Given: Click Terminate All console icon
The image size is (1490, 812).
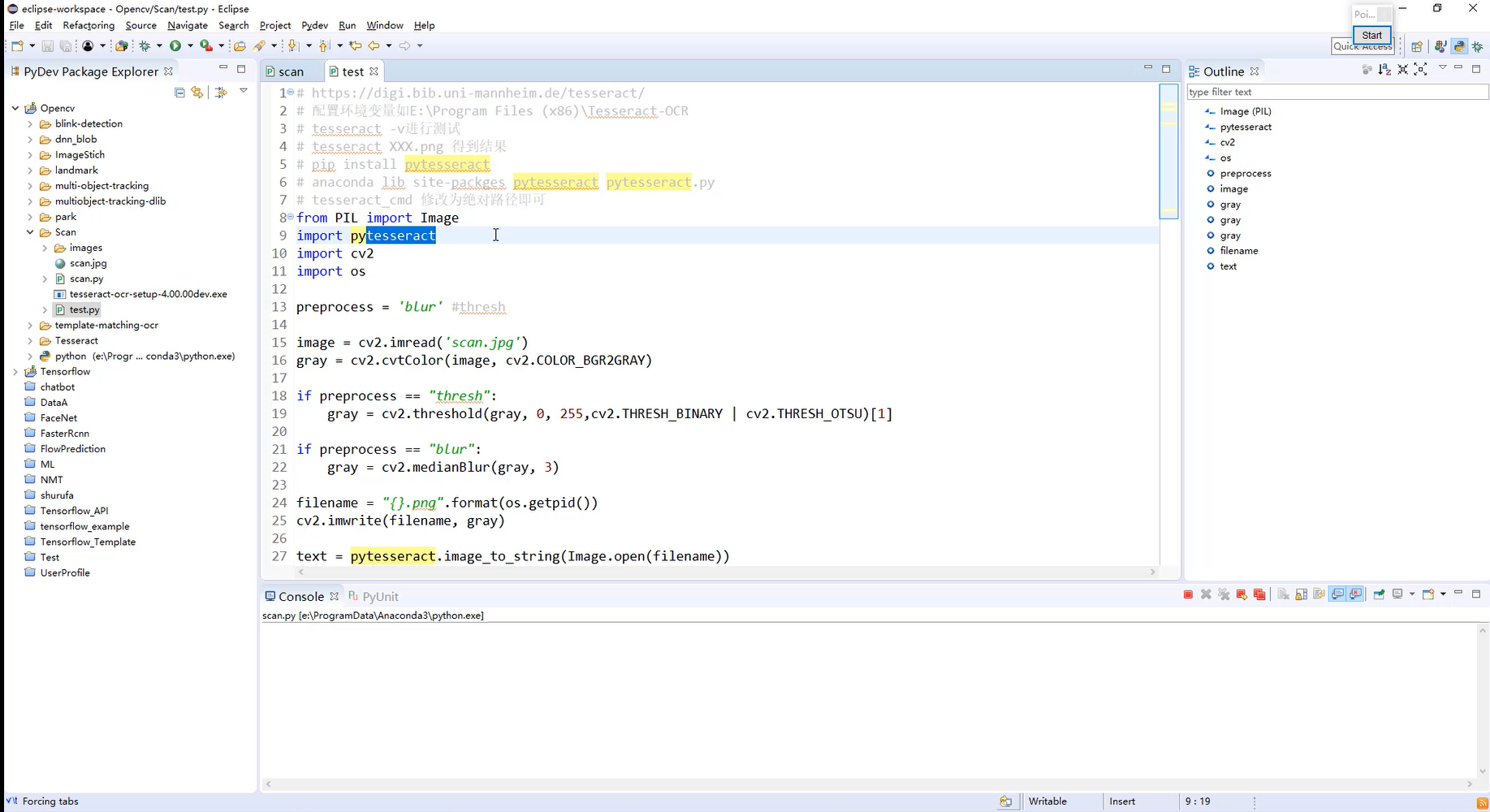Looking at the screenshot, I should [1259, 594].
